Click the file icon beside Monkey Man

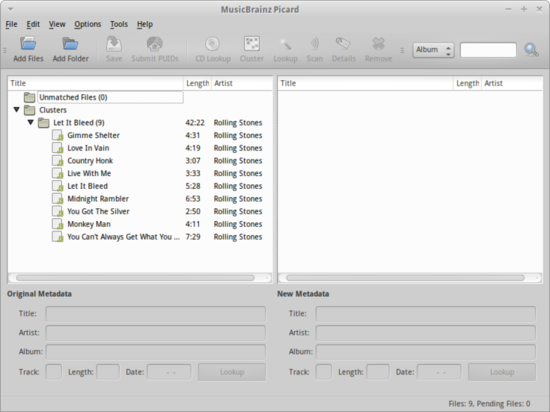pyautogui.click(x=58, y=224)
